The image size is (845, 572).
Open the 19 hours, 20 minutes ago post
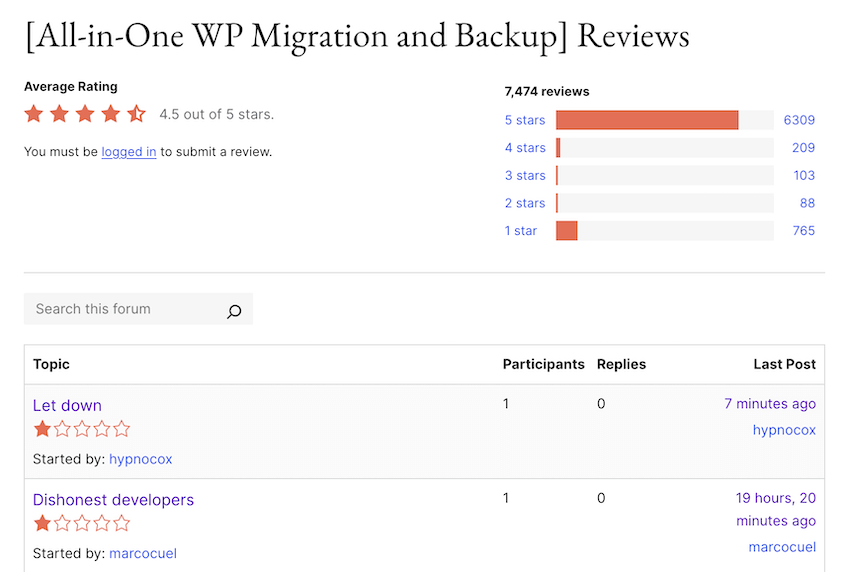tap(776, 509)
